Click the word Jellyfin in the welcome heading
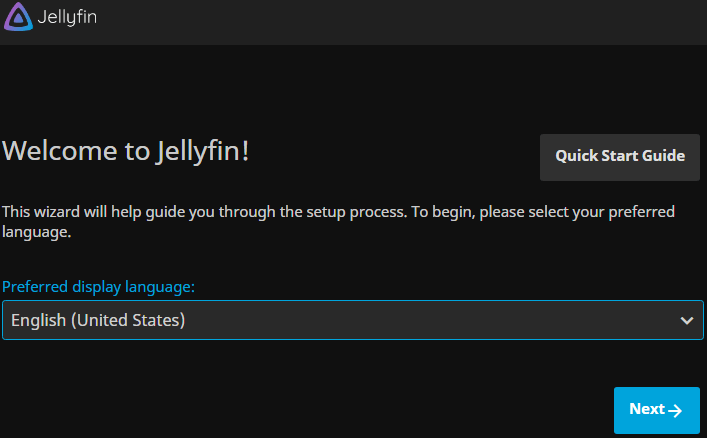Viewport: 707px width, 438px height. (x=203, y=151)
